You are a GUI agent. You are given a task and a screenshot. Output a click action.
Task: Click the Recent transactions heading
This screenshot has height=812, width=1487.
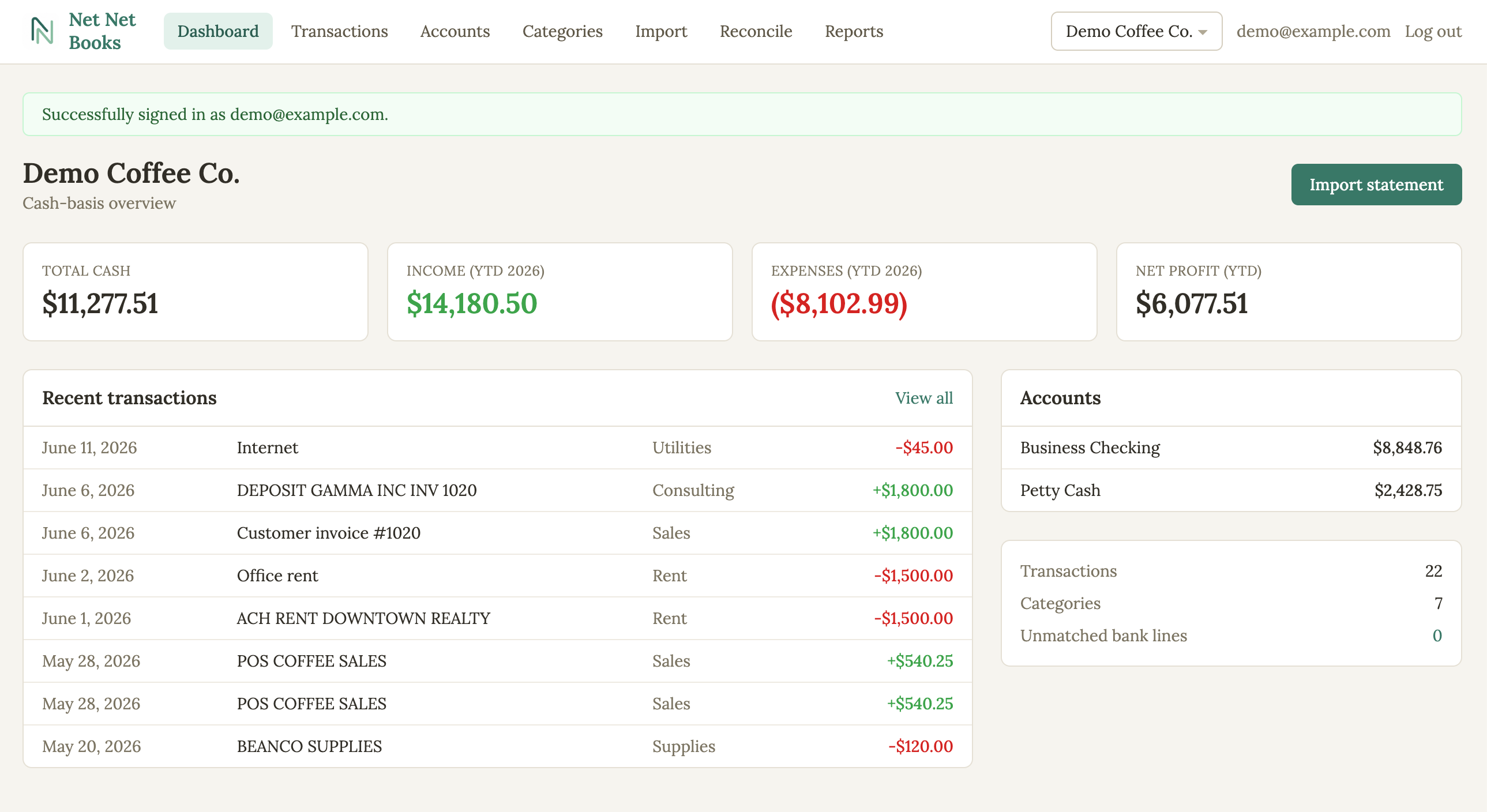[x=129, y=398]
